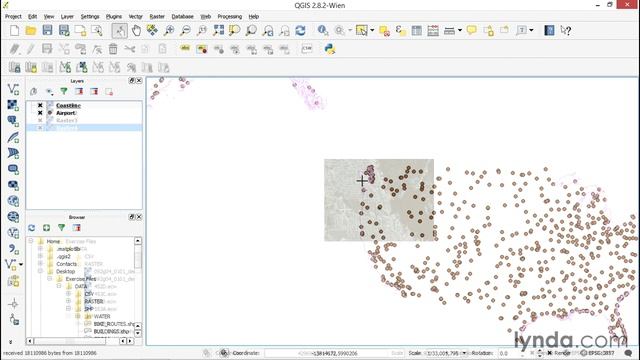640x360 pixels.
Task: Click Save Project As icon
Action: pos(64,30)
